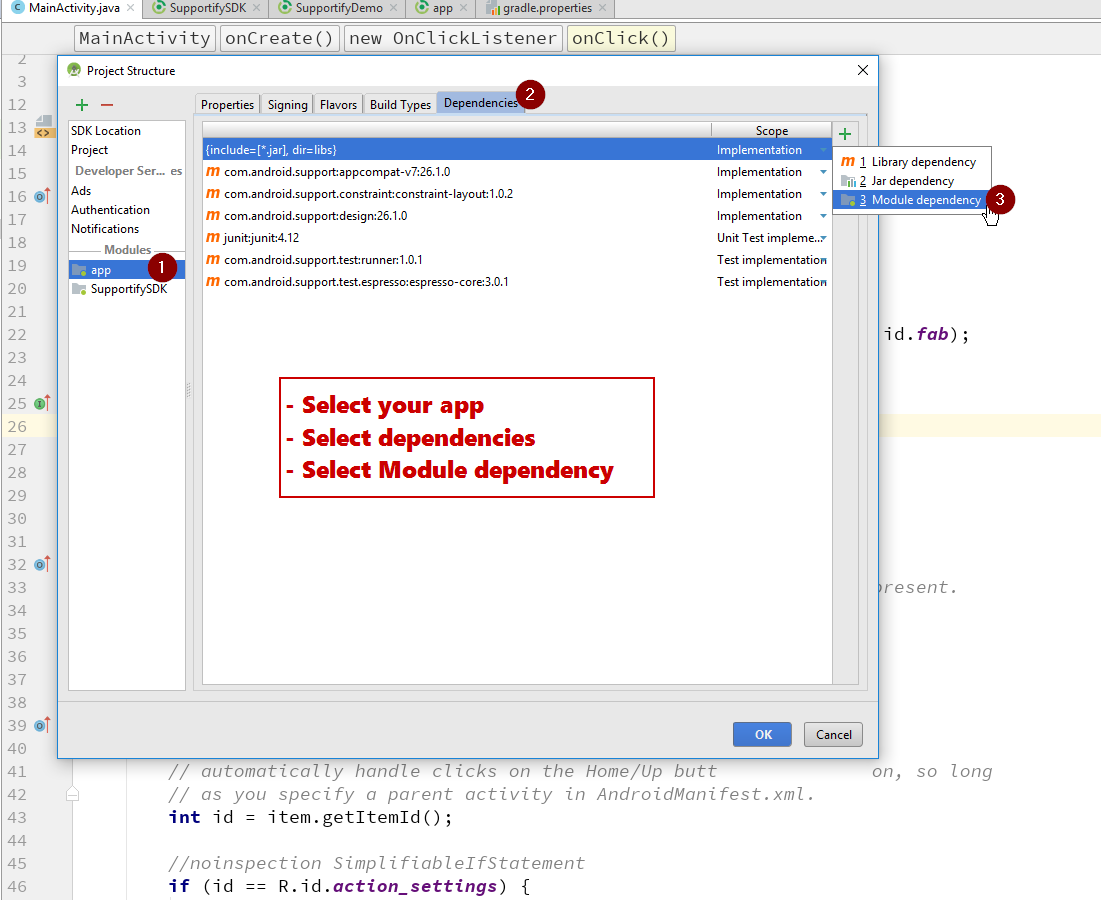Screen dimensions: 1101x900
Task: Click the Cancel button
Action: pos(833,734)
